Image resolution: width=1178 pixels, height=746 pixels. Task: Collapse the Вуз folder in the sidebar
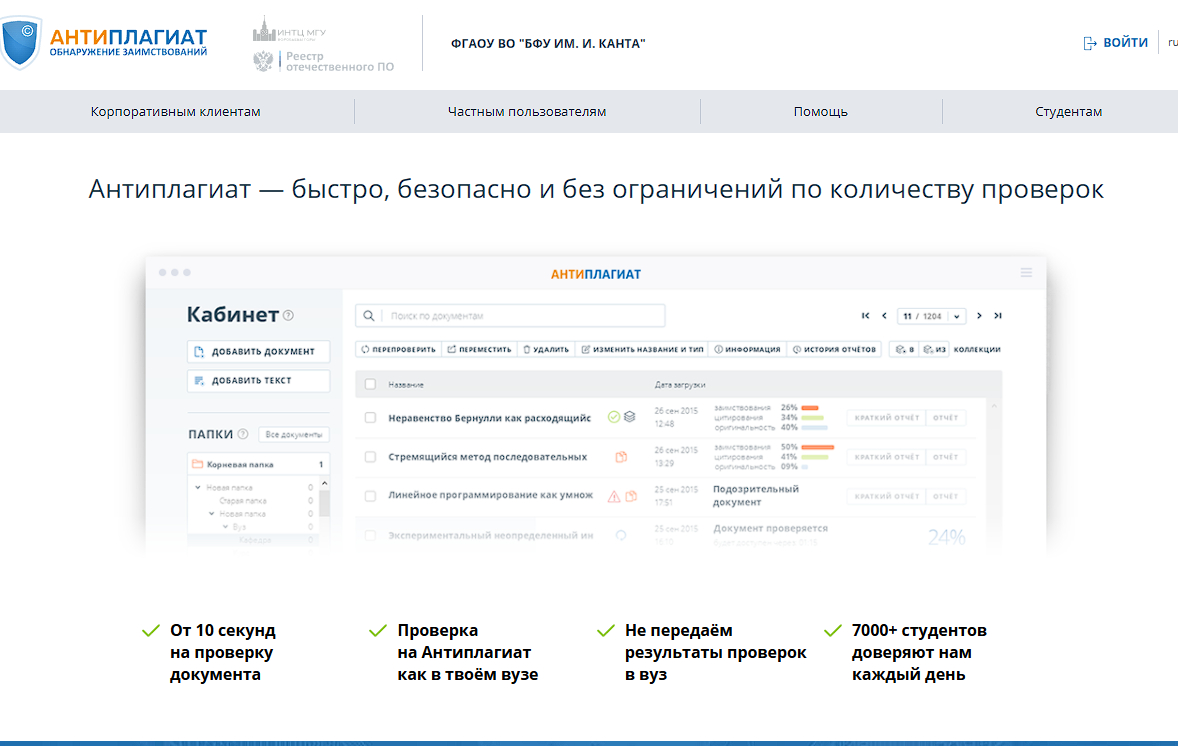225,526
